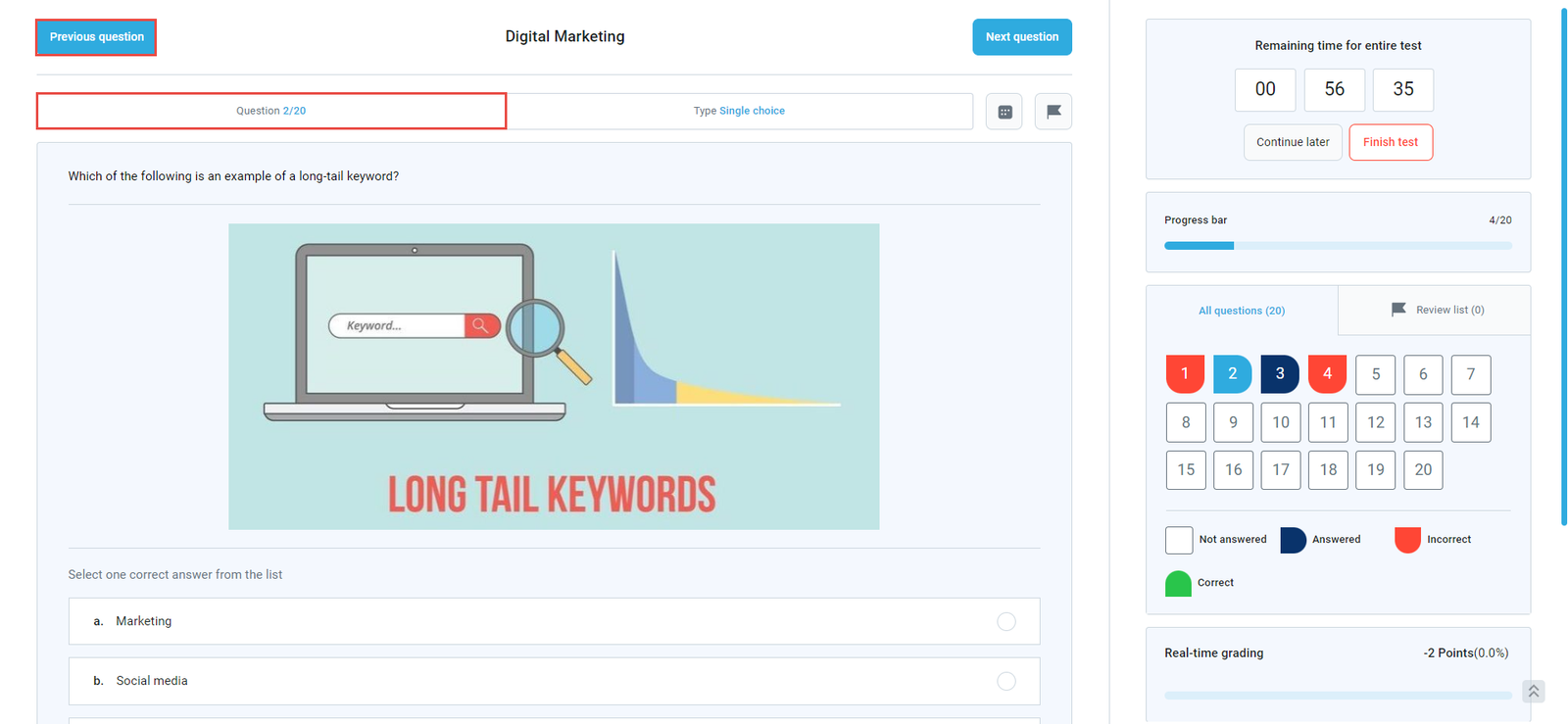Flag this question for review

[1053, 112]
